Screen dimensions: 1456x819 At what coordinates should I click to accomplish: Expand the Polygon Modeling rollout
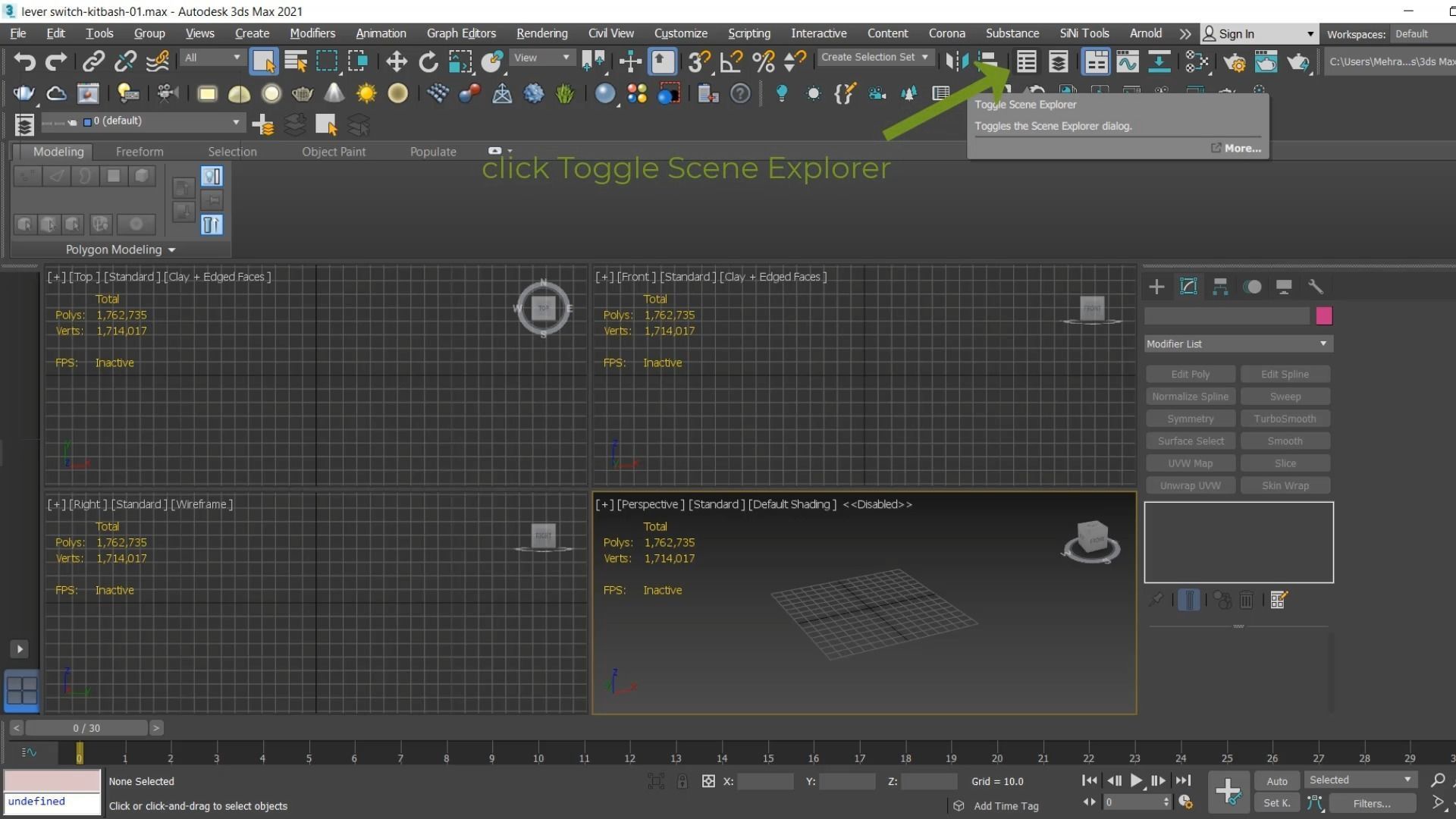point(120,249)
